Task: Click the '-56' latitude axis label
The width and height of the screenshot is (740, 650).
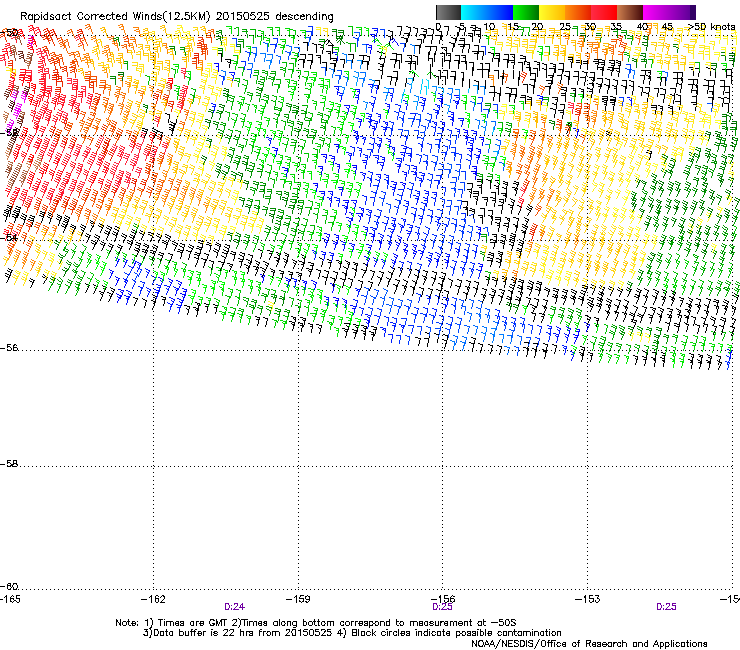Action: click(9, 348)
